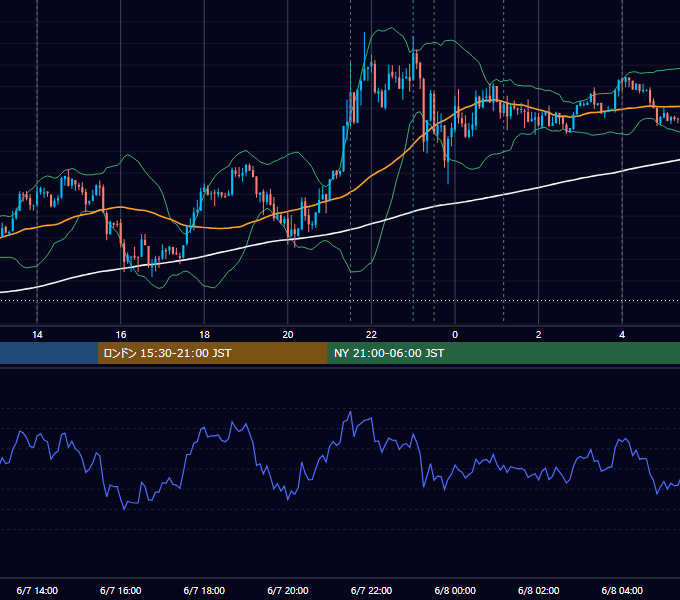680x600 pixels.
Task: Click the 22 hour label on price chart axis
Action: [371, 335]
